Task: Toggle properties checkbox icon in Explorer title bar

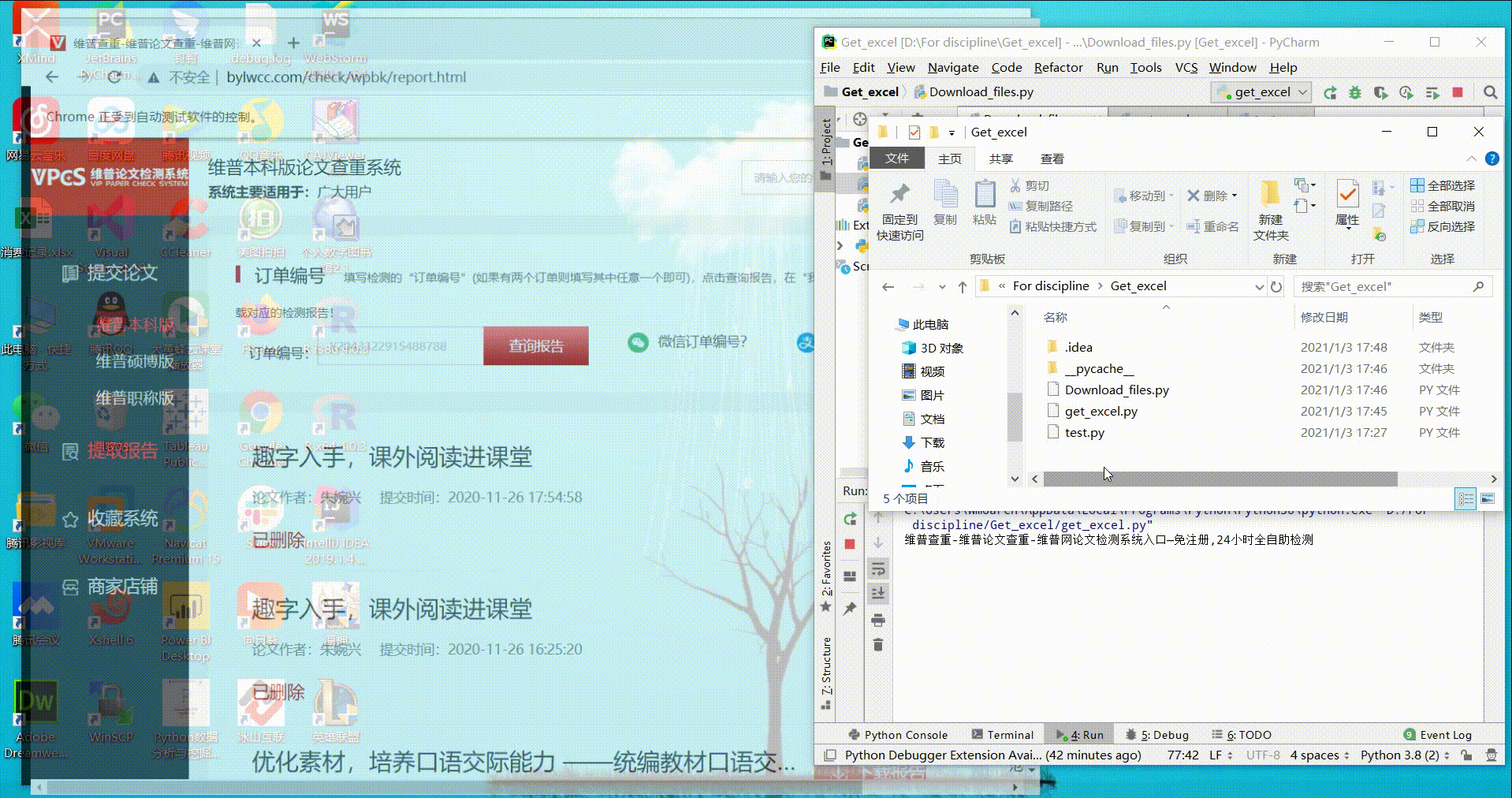Action: [914, 132]
